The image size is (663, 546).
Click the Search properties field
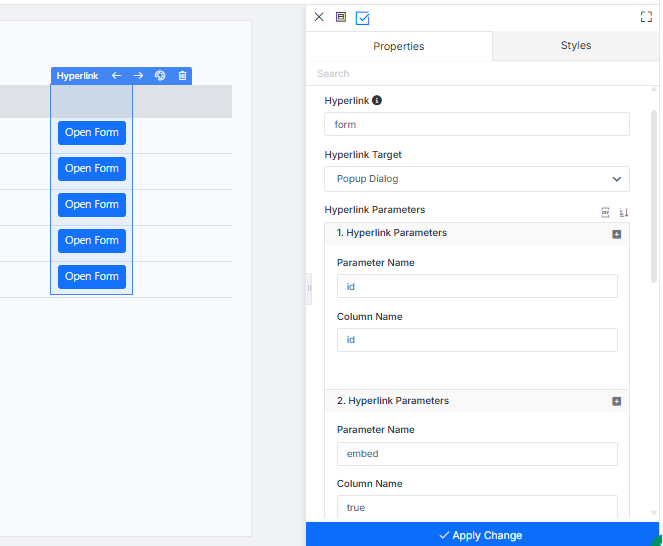(482, 74)
